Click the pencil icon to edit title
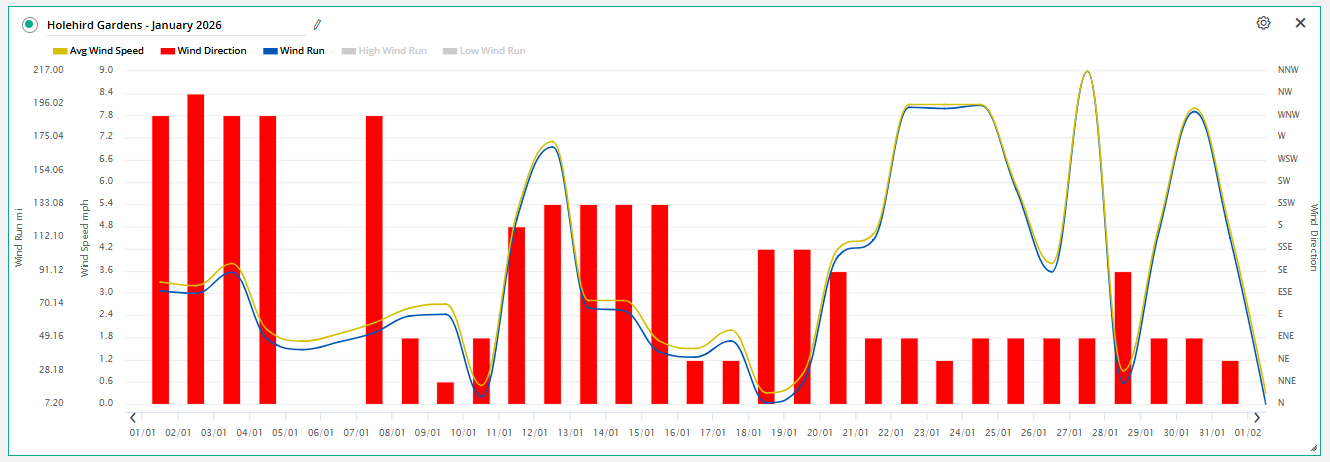1330x462 pixels. tap(317, 24)
